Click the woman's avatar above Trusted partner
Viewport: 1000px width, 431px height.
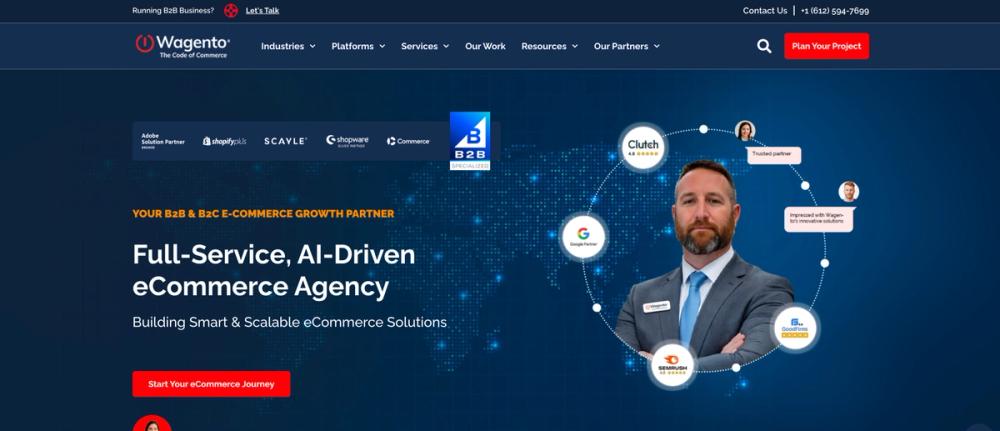745,131
